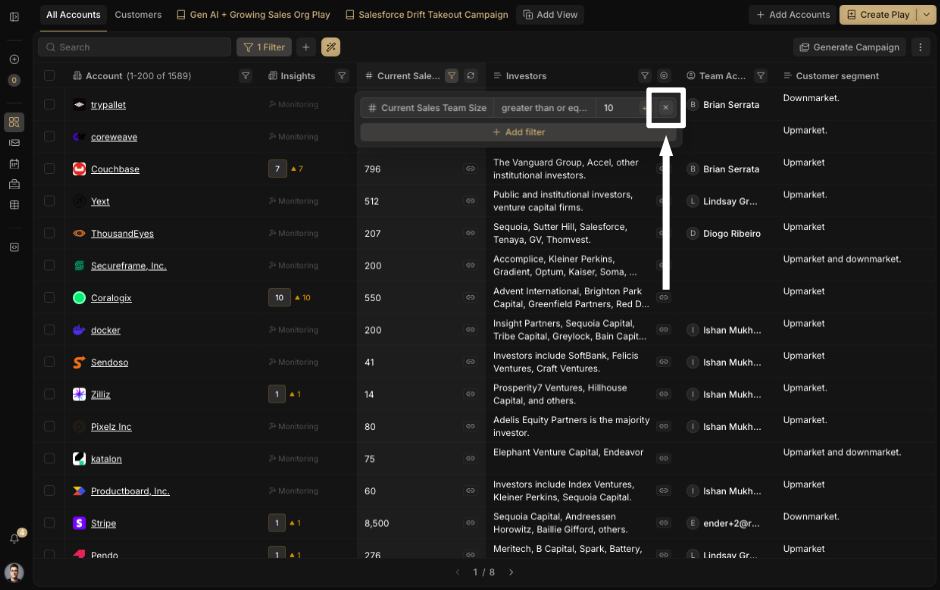Remove the Current Sales Team Size filter

pos(666,108)
